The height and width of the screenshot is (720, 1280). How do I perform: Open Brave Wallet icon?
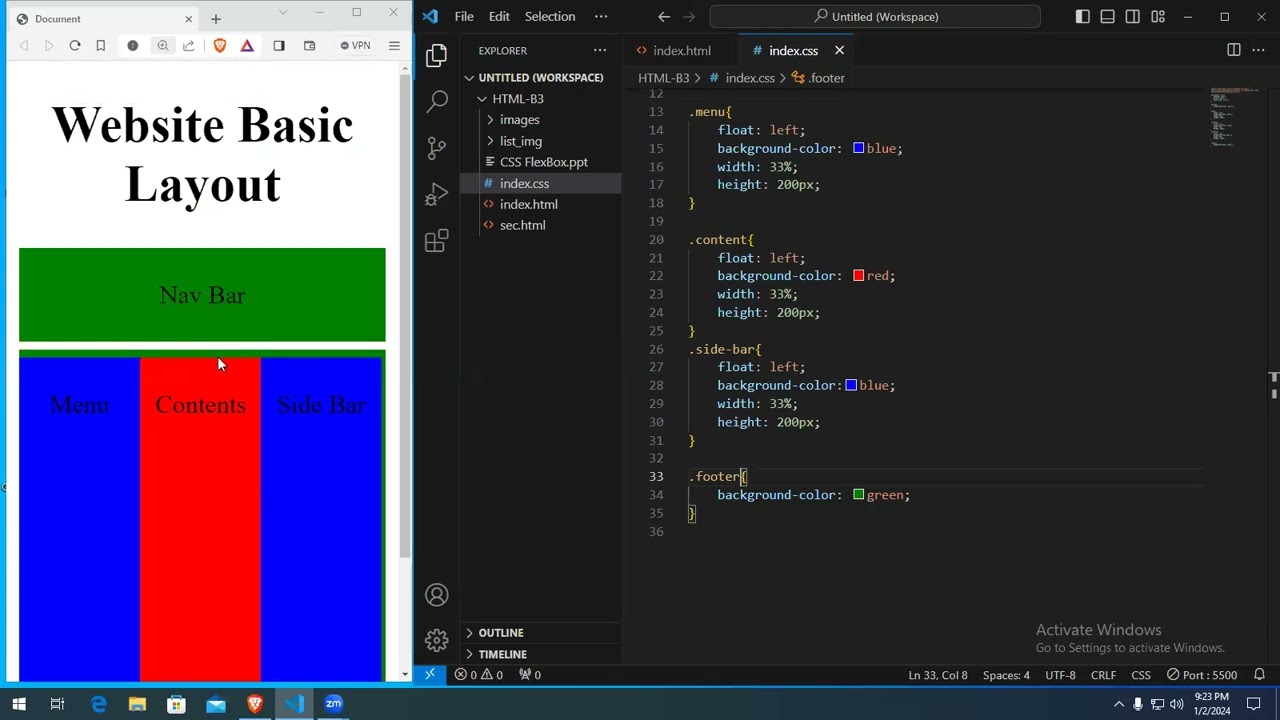coord(309,45)
